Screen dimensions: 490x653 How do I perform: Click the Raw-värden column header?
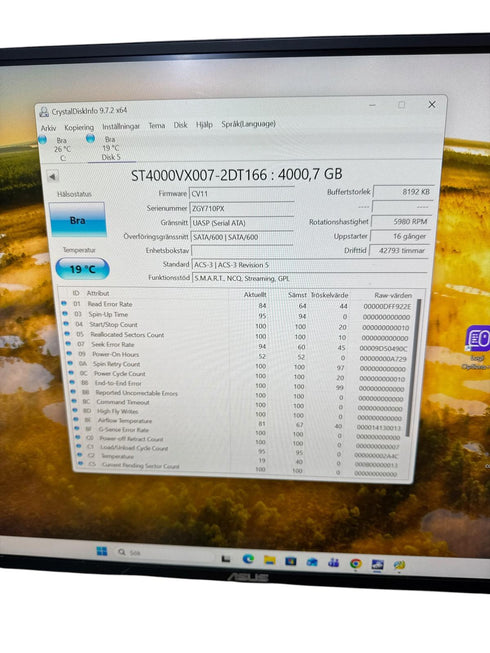click(x=393, y=295)
